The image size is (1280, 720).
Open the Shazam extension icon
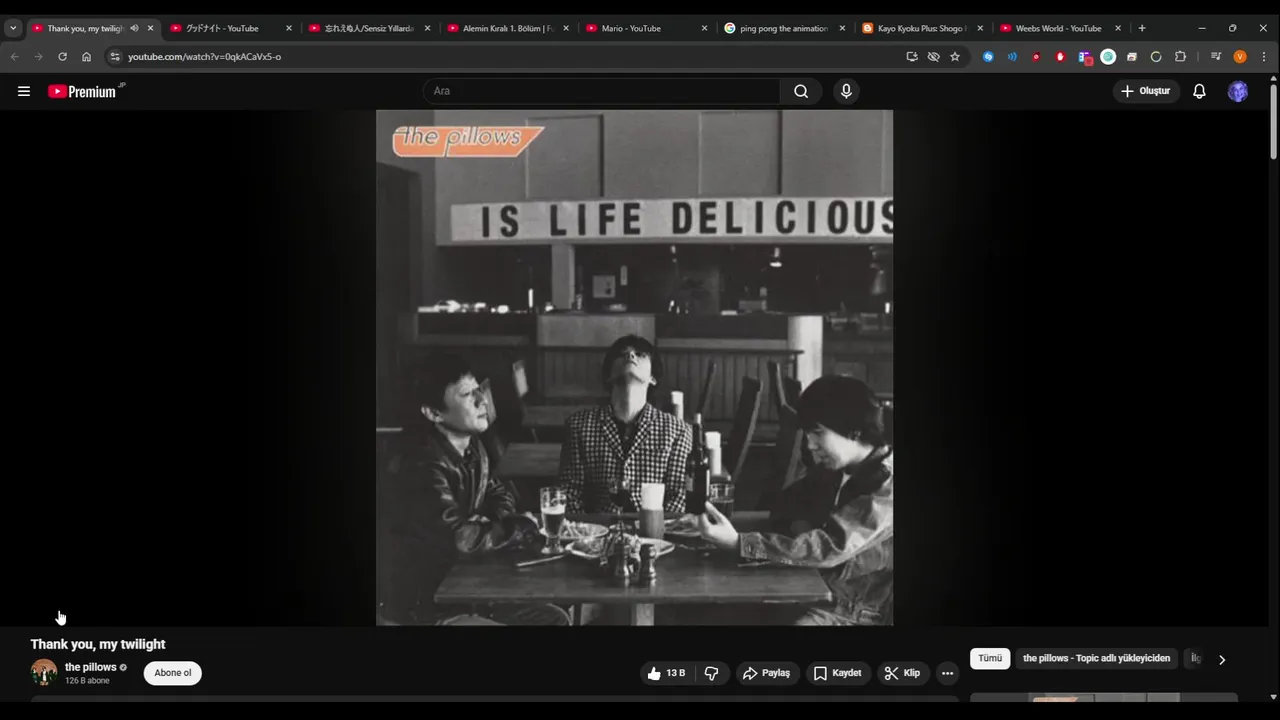pyautogui.click(x=988, y=57)
